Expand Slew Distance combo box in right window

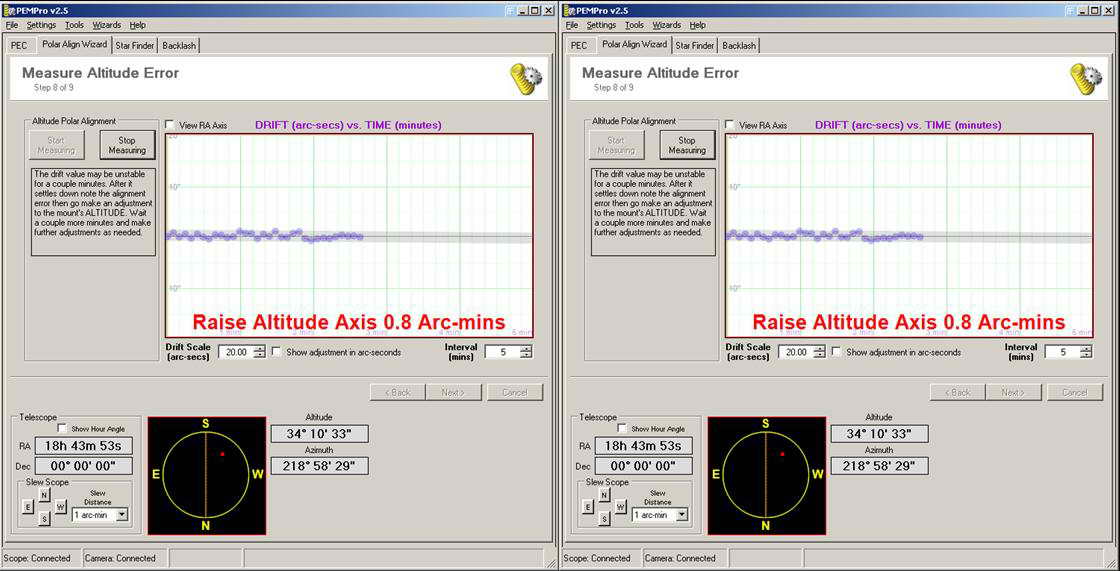(682, 514)
